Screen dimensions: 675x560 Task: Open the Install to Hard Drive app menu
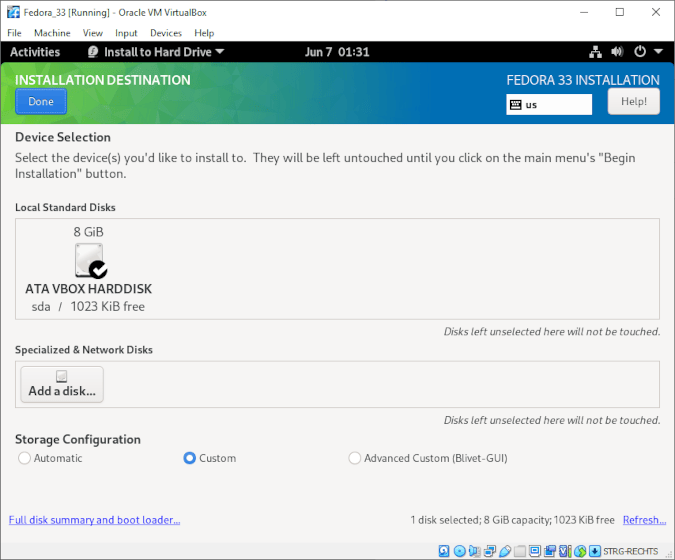point(155,52)
